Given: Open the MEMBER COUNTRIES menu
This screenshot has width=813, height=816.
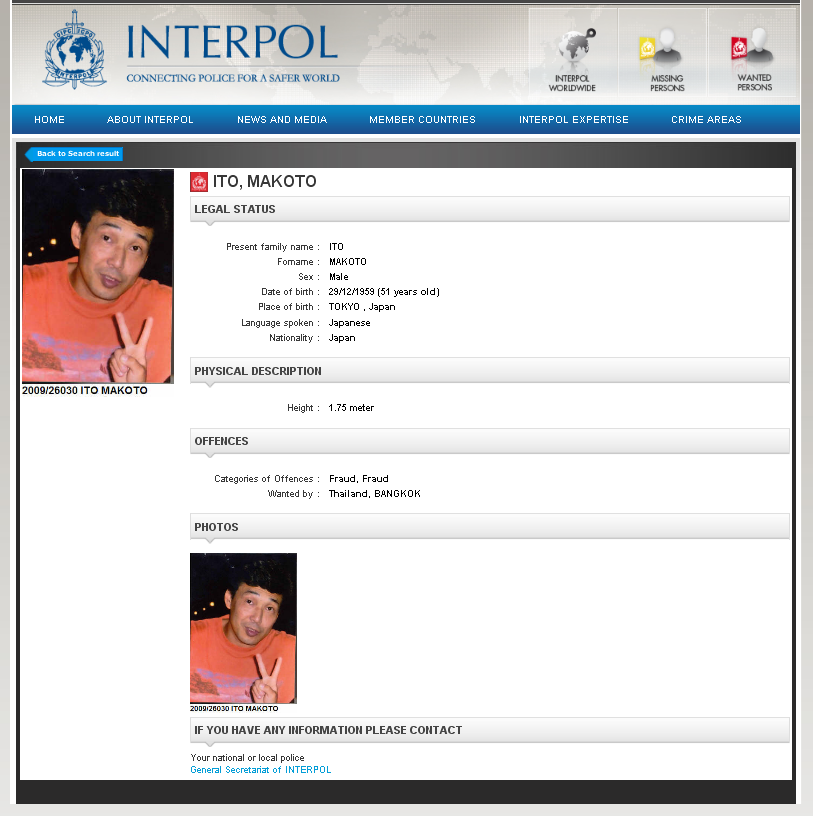Looking at the screenshot, I should point(422,120).
